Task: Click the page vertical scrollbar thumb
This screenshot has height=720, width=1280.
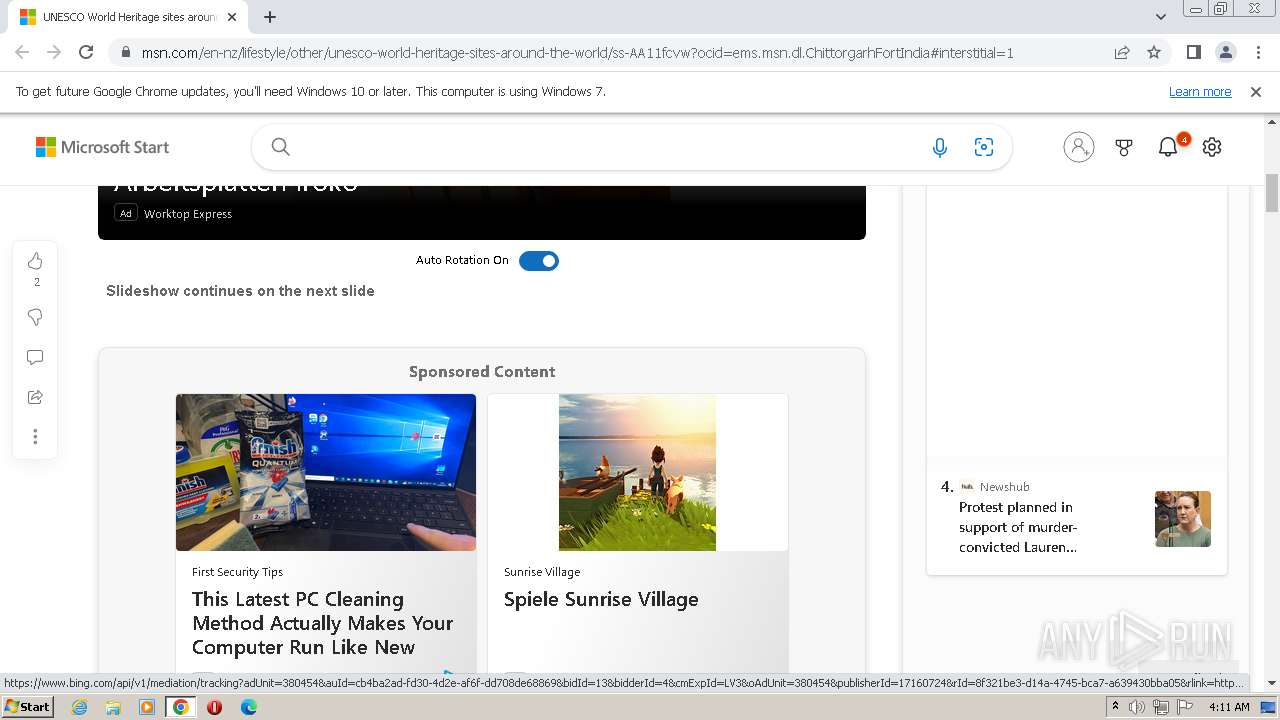Action: pos(1272,193)
